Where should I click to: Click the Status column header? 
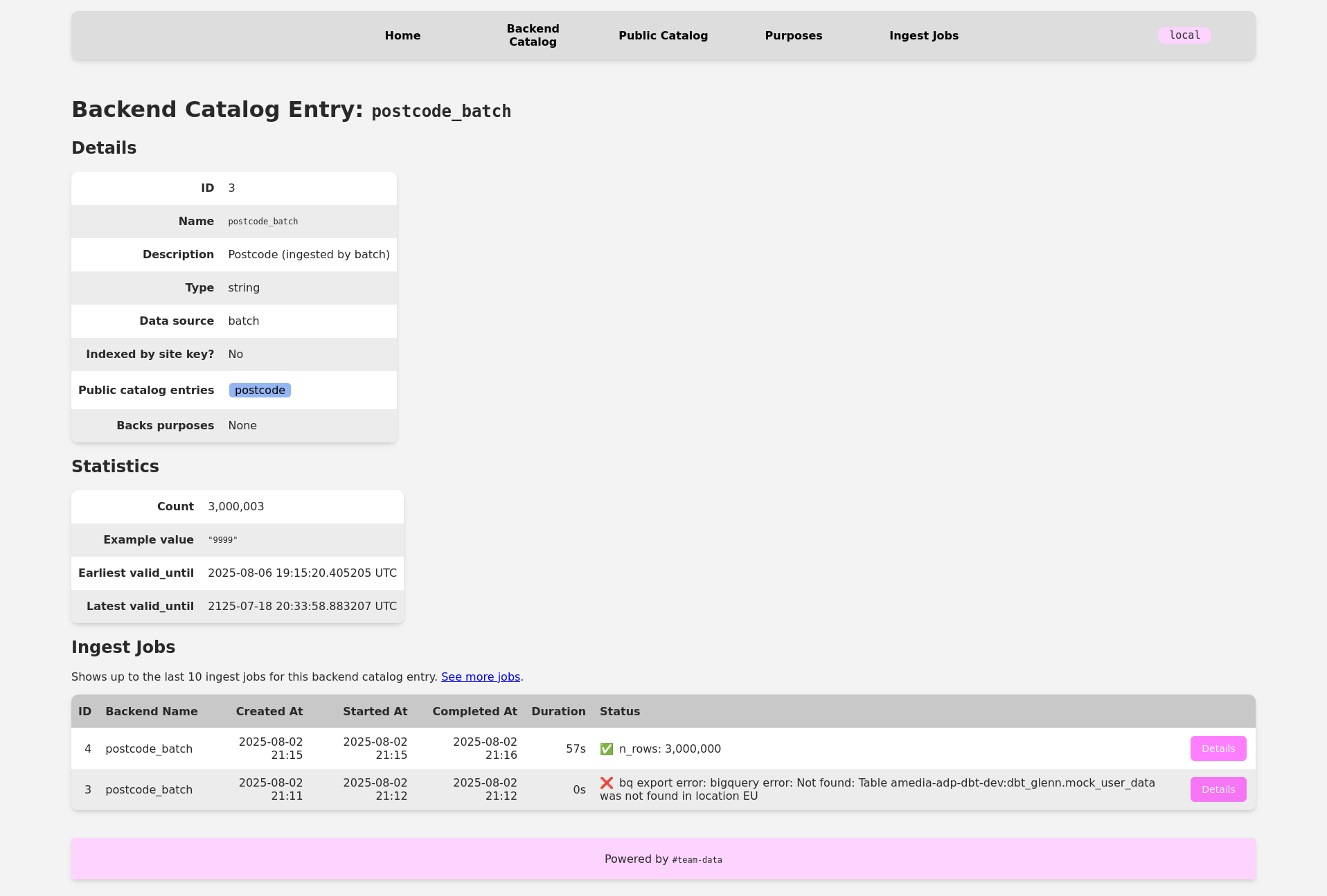pos(619,712)
